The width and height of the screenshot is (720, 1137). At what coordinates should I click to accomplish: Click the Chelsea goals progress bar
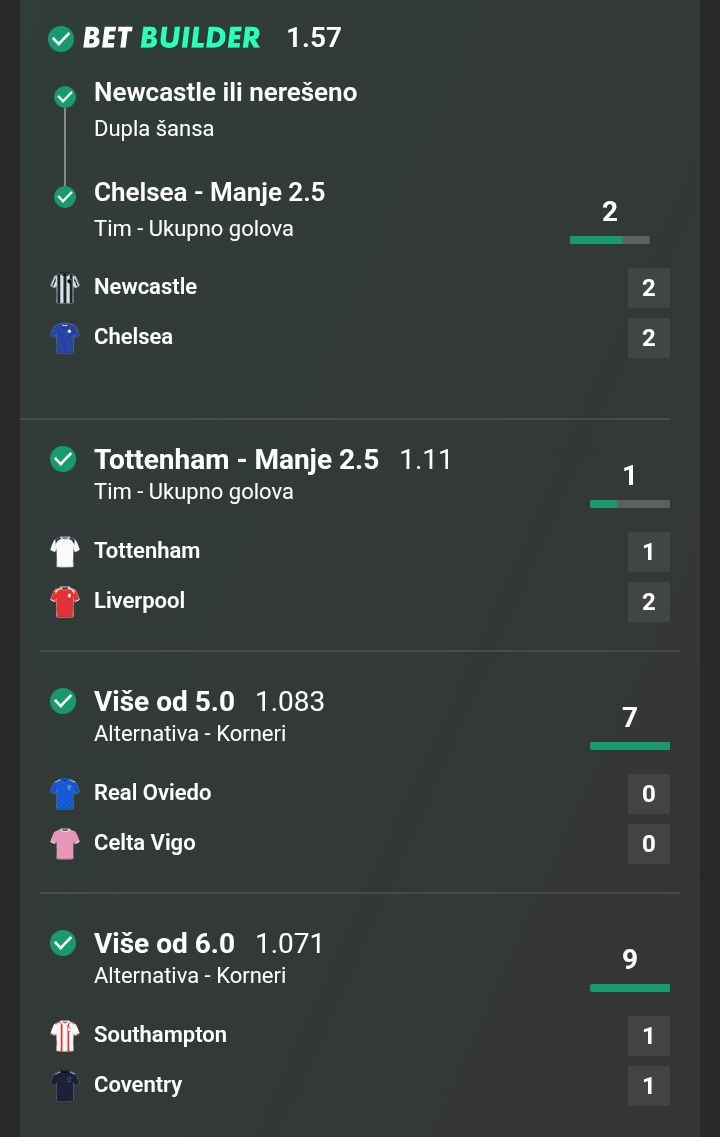(609, 240)
